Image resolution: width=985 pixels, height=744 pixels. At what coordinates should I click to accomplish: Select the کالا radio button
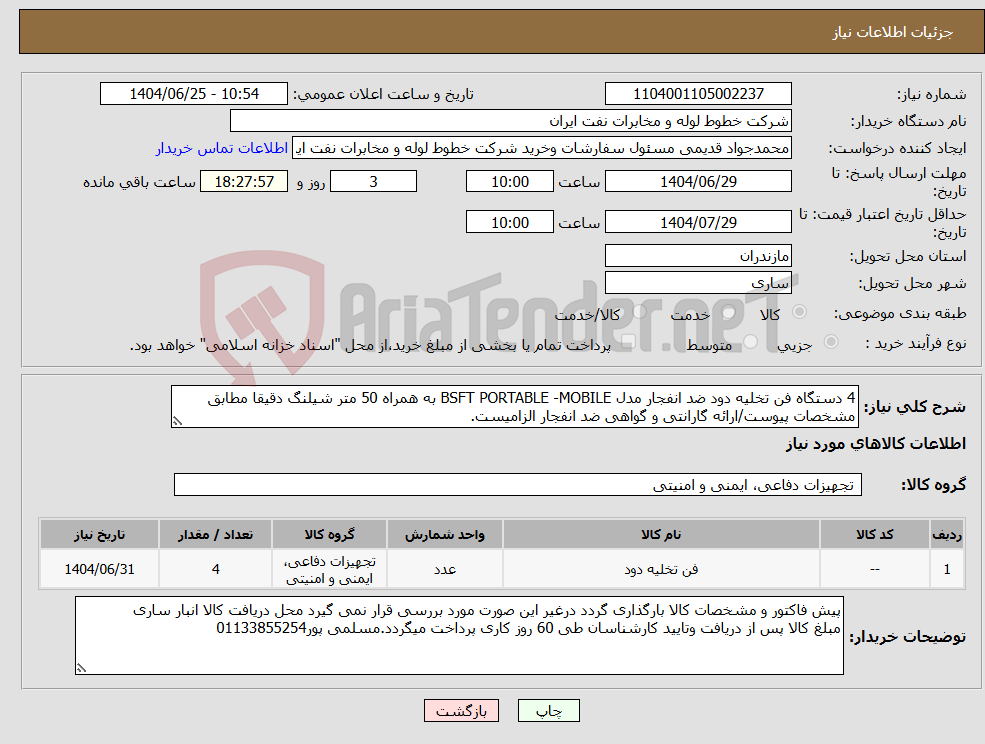(x=800, y=312)
